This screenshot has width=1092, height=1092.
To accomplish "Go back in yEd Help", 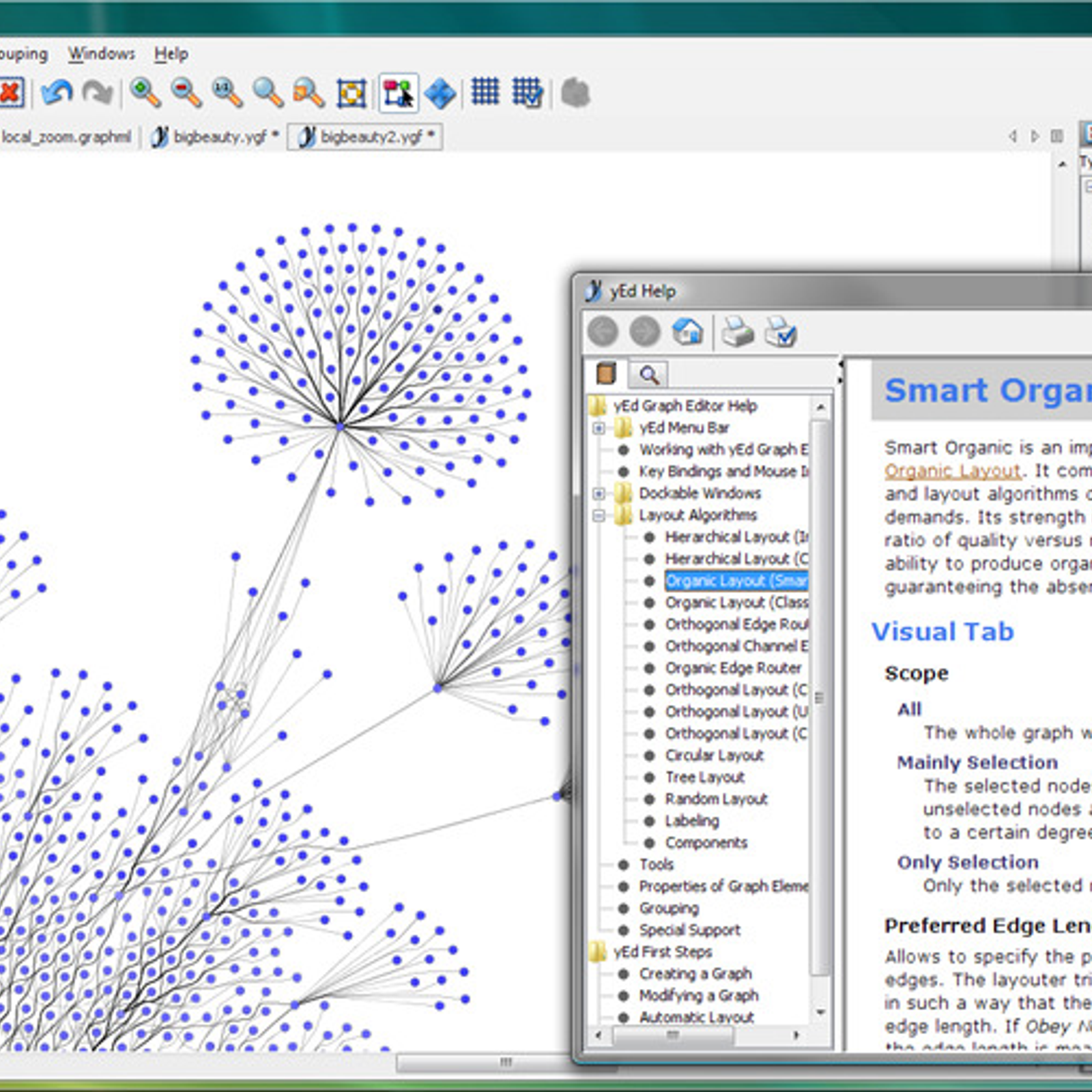I will 603,332.
